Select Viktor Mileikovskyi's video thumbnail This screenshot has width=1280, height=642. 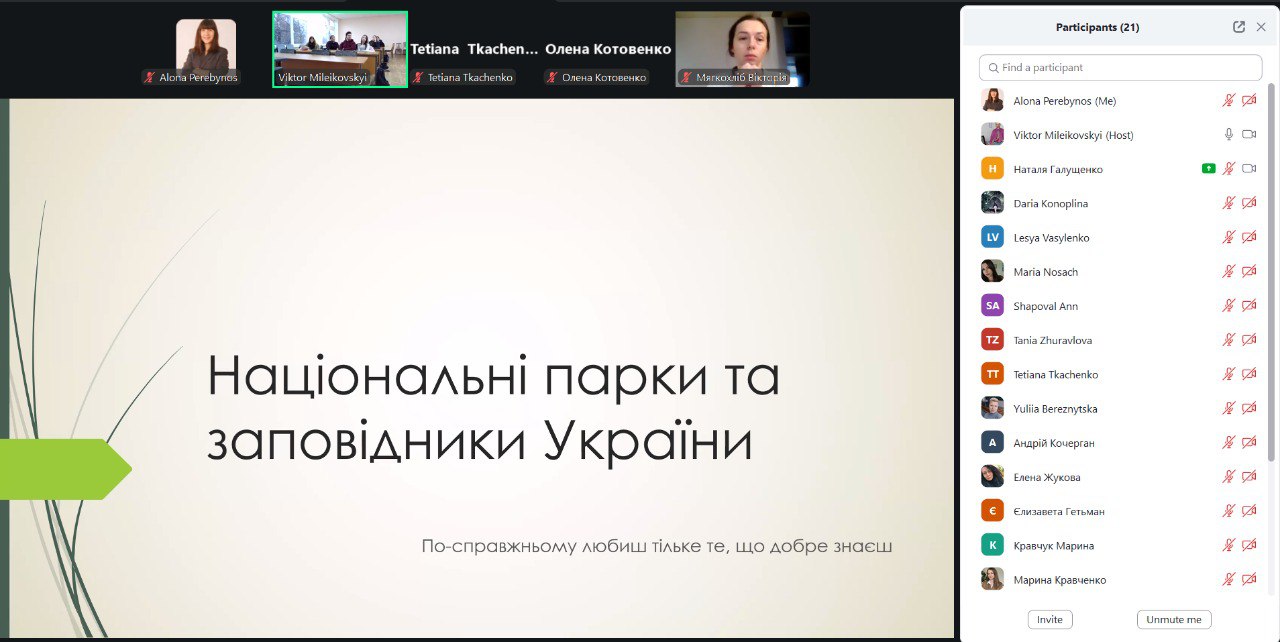point(340,49)
